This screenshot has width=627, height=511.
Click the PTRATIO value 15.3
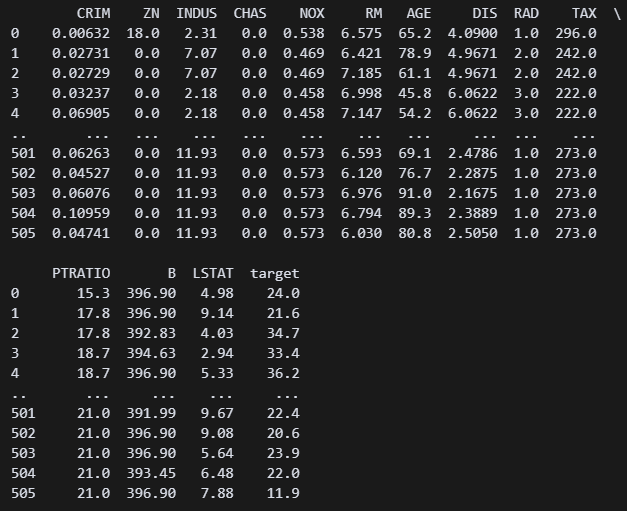tap(94, 293)
